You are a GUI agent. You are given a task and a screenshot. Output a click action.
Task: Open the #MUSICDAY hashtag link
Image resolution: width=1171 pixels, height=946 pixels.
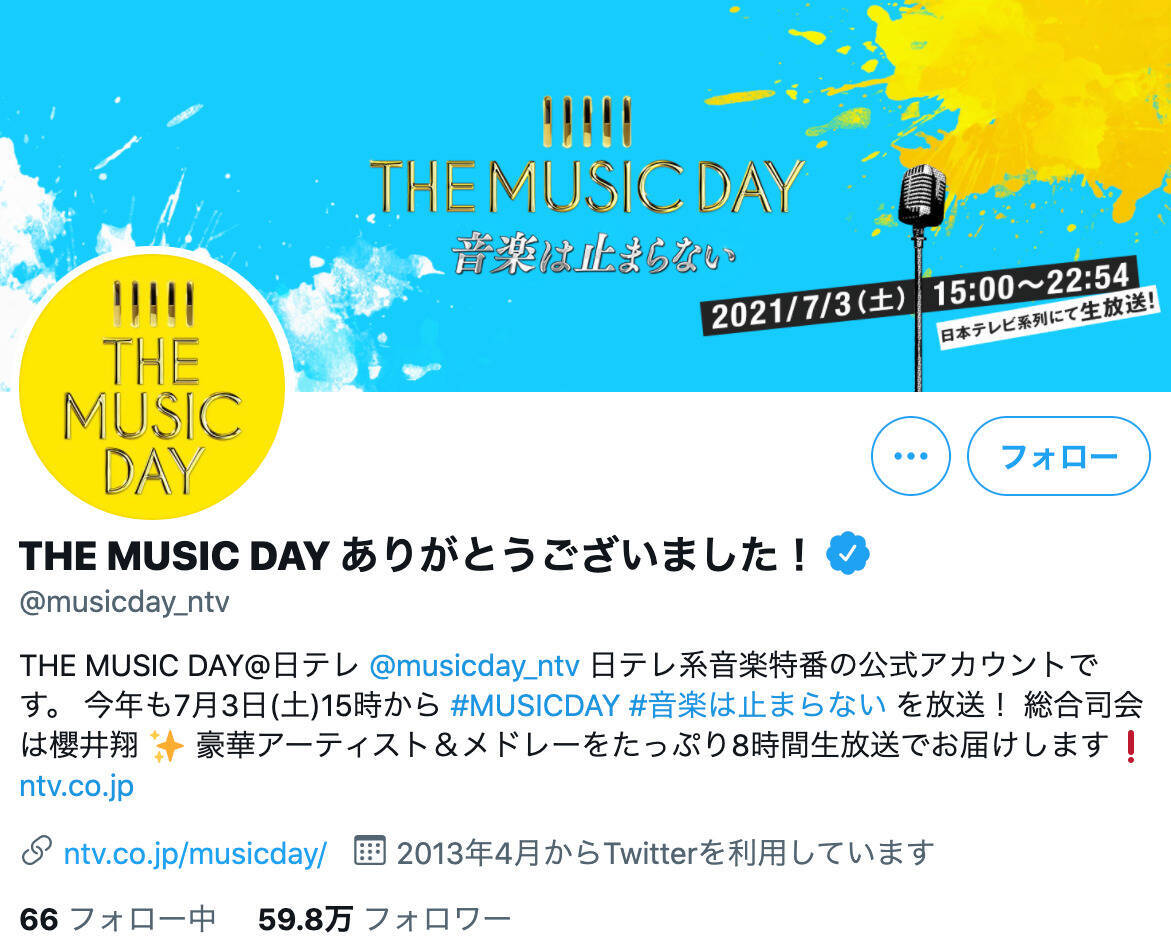point(535,705)
